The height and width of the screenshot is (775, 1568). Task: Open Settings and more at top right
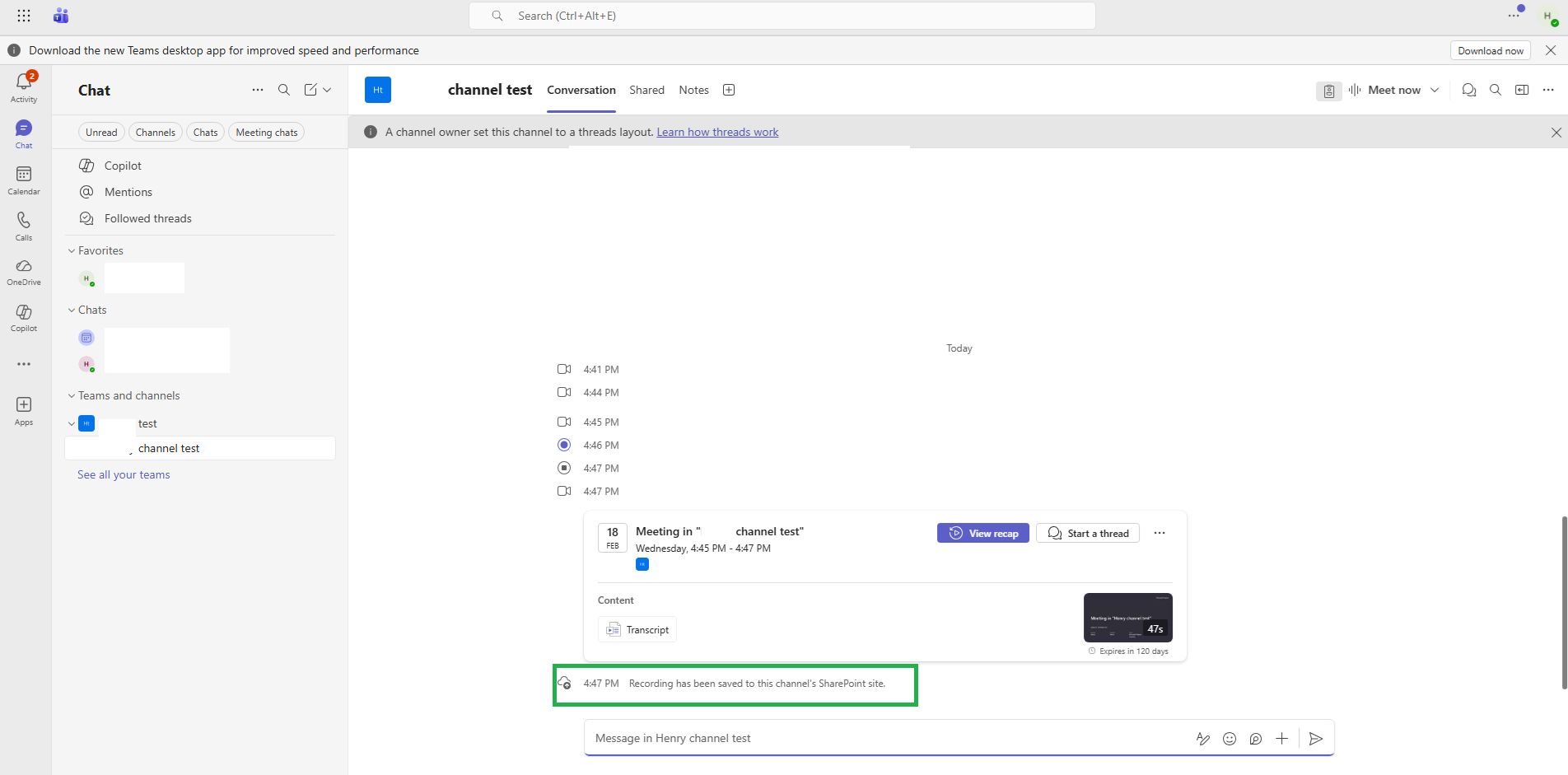pos(1514,16)
